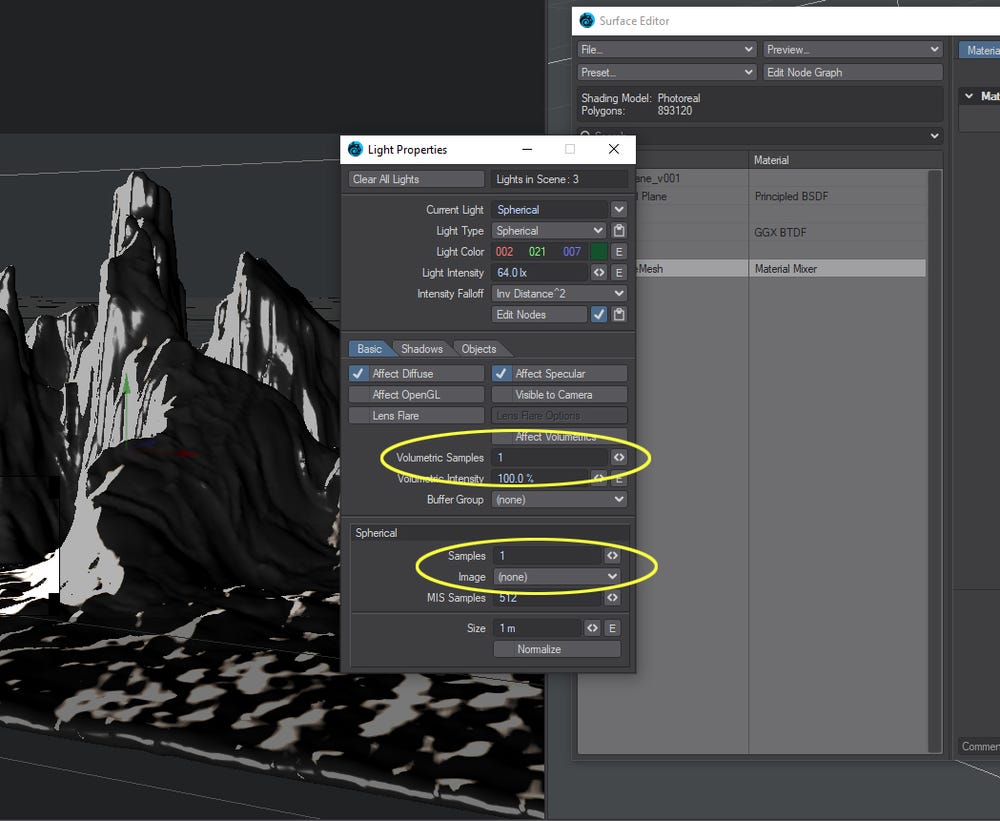
Task: Open the Intensity Falloff dropdown
Action: (559, 294)
